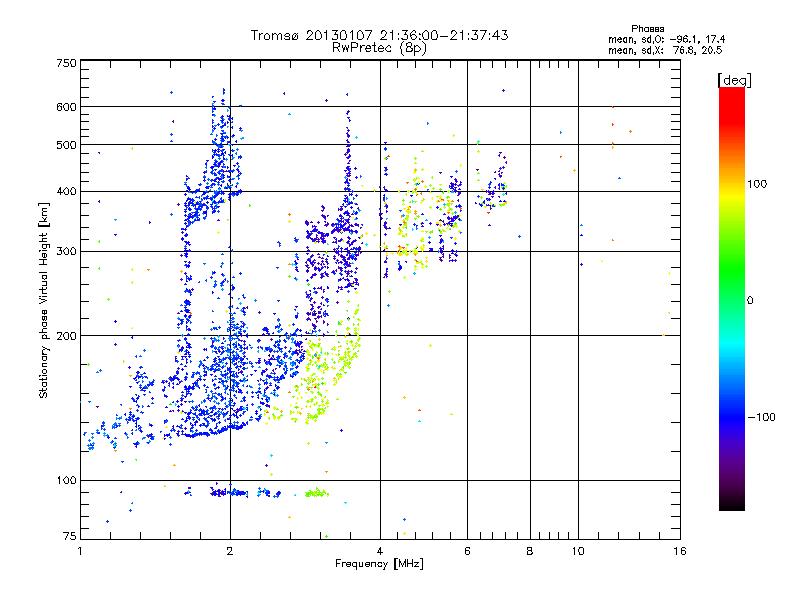Click the 'mean, sd,O: -96.1, 17.4' line

tap(666, 39)
